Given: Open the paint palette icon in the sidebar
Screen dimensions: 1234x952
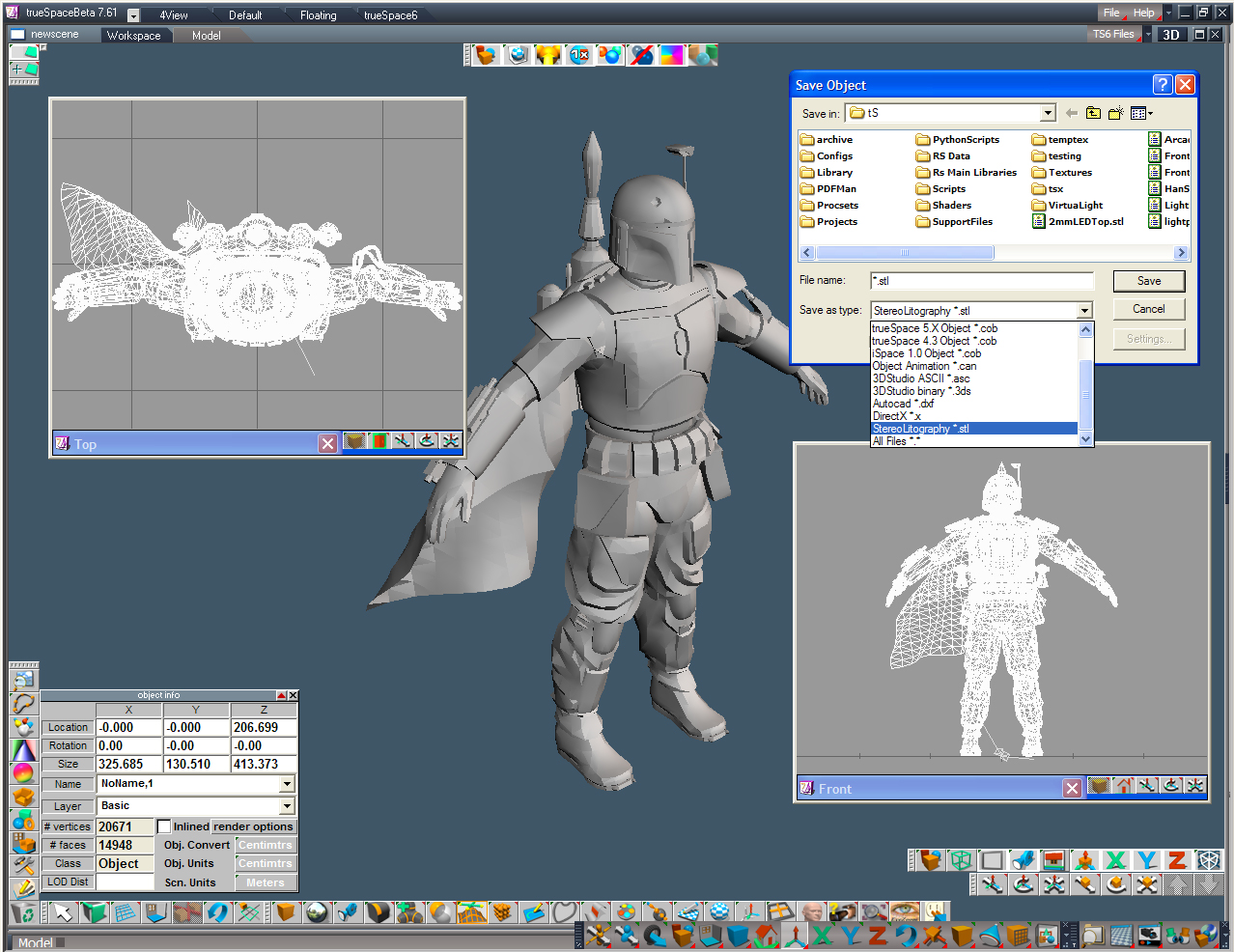Looking at the screenshot, I should tap(23, 727).
